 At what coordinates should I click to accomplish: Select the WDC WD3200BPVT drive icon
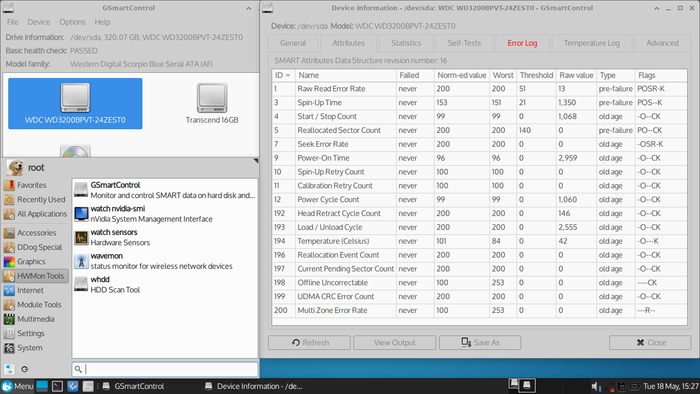75,104
